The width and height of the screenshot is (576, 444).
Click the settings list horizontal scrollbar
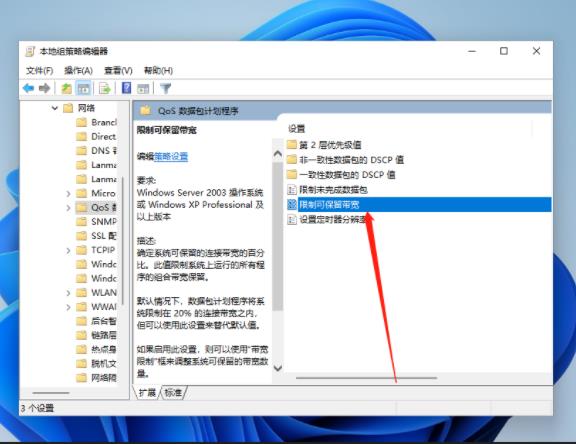point(366,378)
